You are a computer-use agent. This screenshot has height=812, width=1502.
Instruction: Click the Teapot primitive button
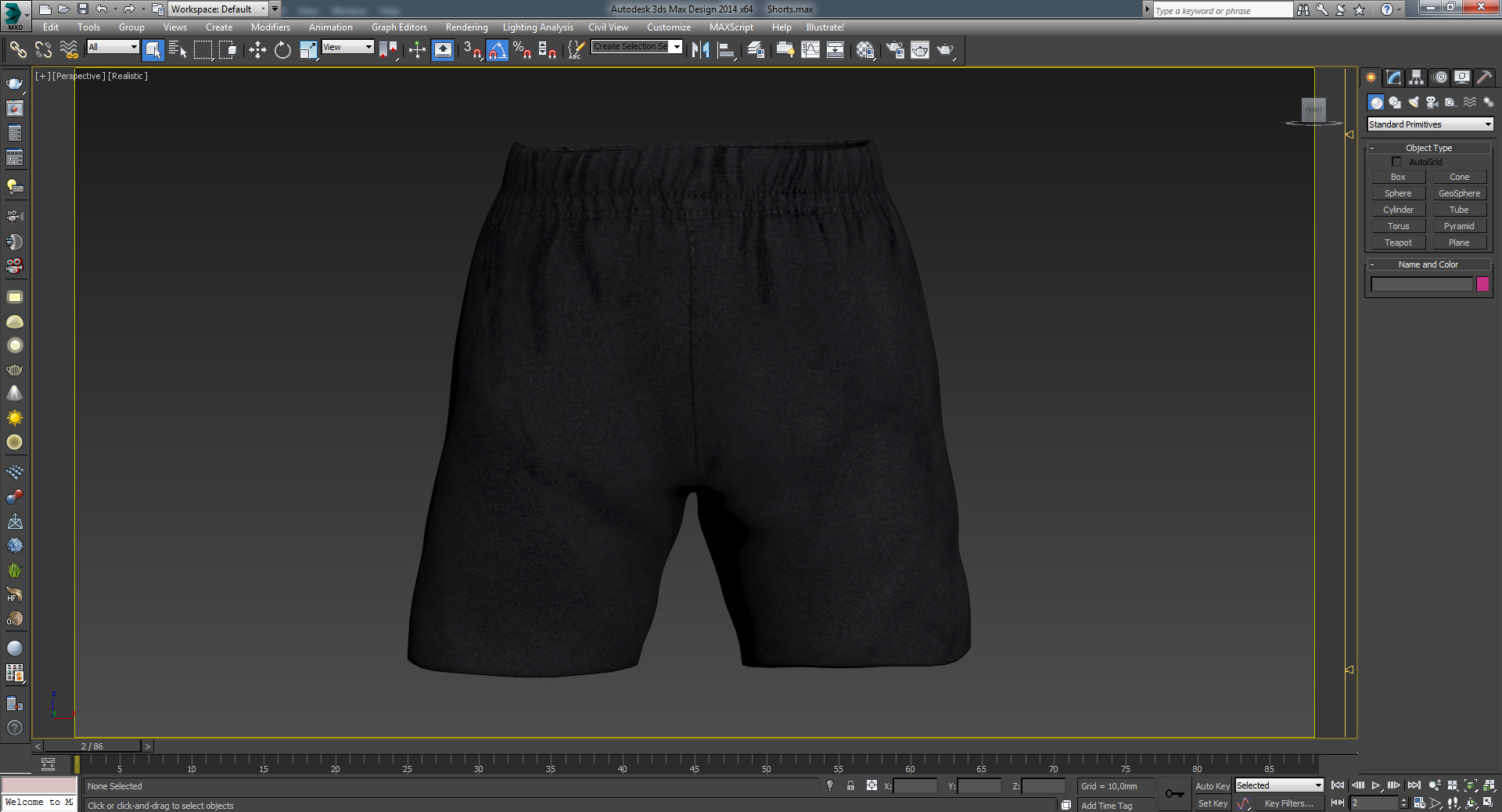click(1398, 243)
